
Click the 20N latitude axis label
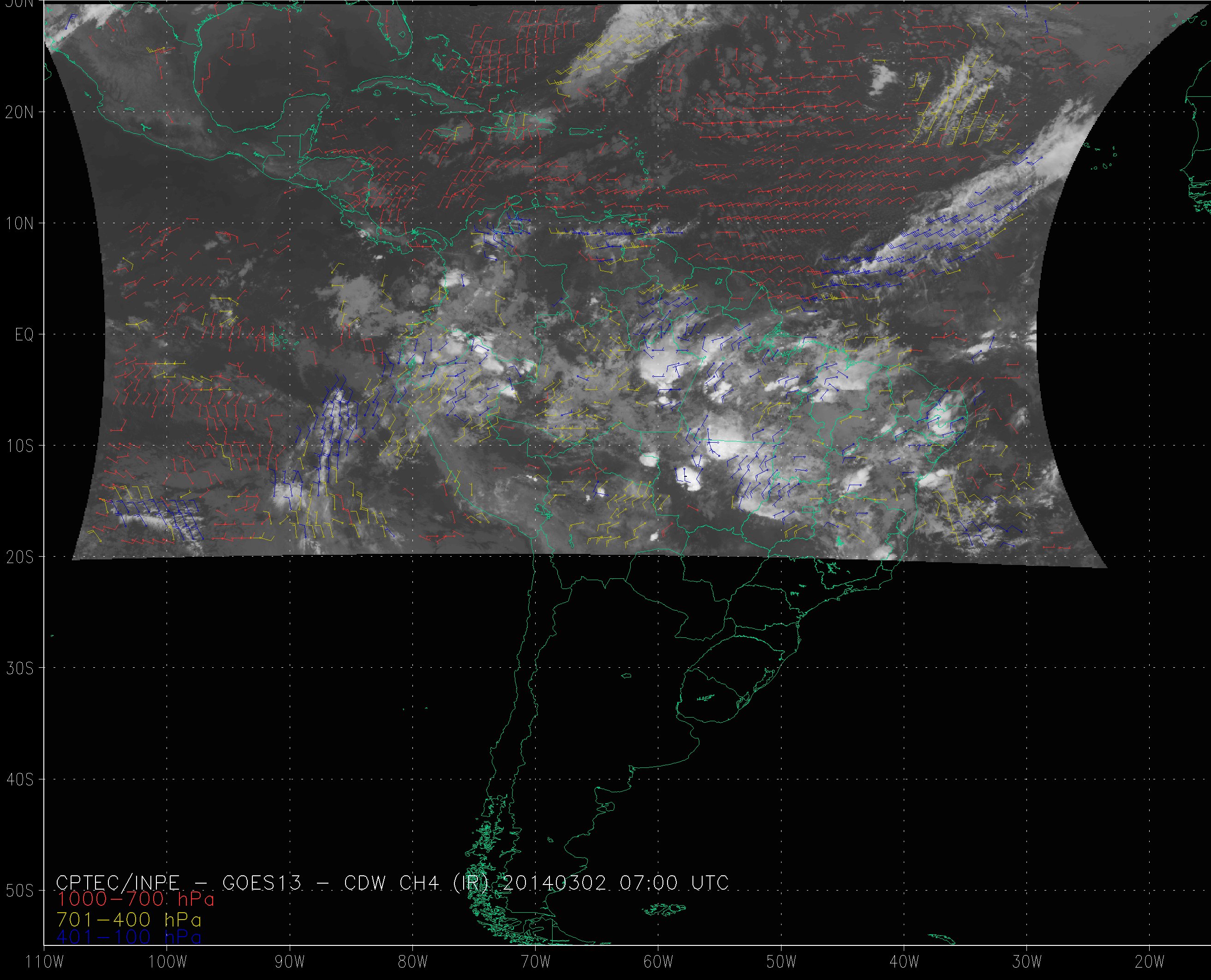pyautogui.click(x=20, y=113)
